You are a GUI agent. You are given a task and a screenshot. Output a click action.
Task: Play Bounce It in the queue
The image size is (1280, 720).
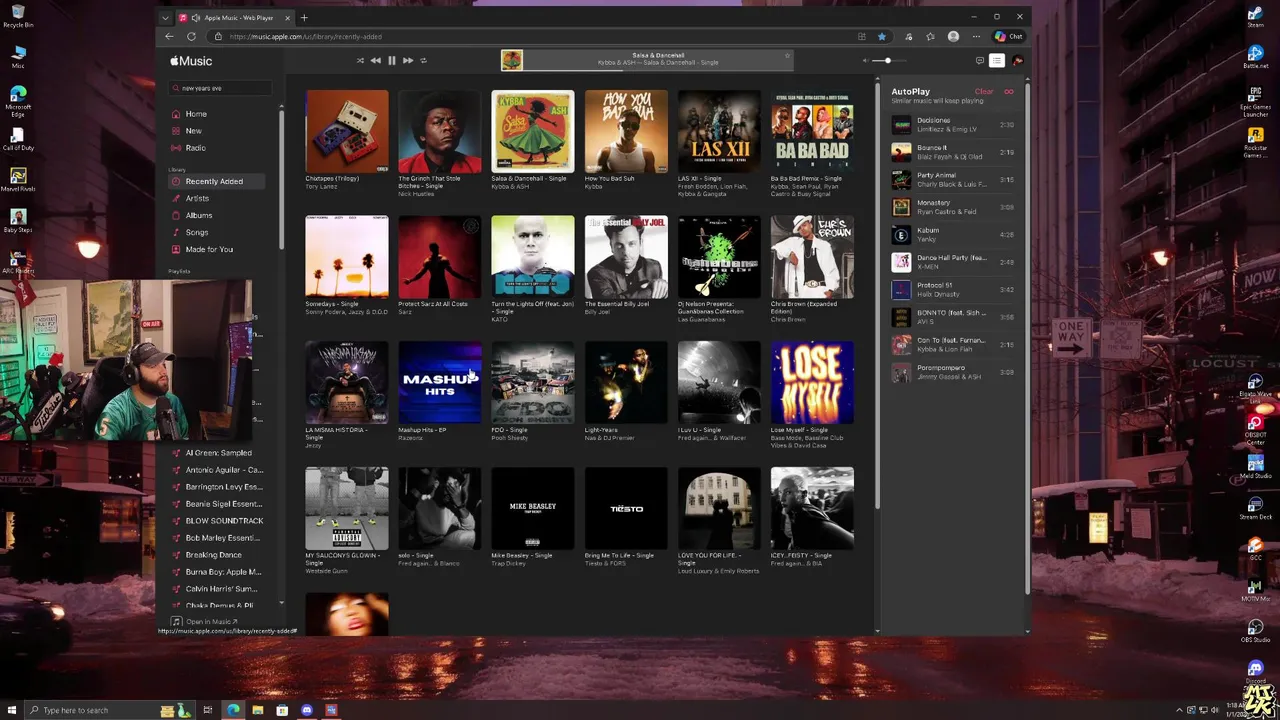pyautogui.click(x=953, y=152)
